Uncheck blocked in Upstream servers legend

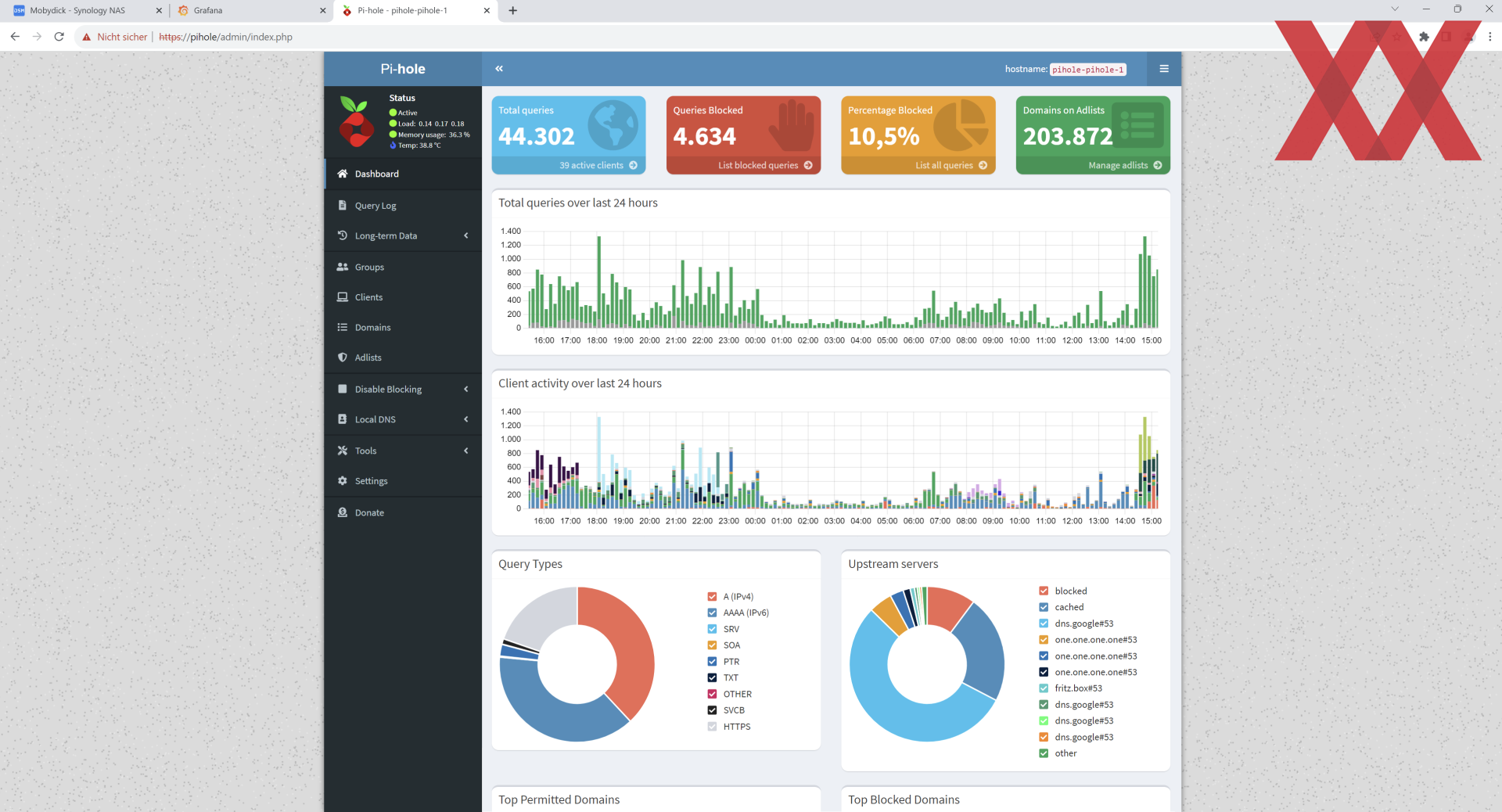click(1044, 591)
